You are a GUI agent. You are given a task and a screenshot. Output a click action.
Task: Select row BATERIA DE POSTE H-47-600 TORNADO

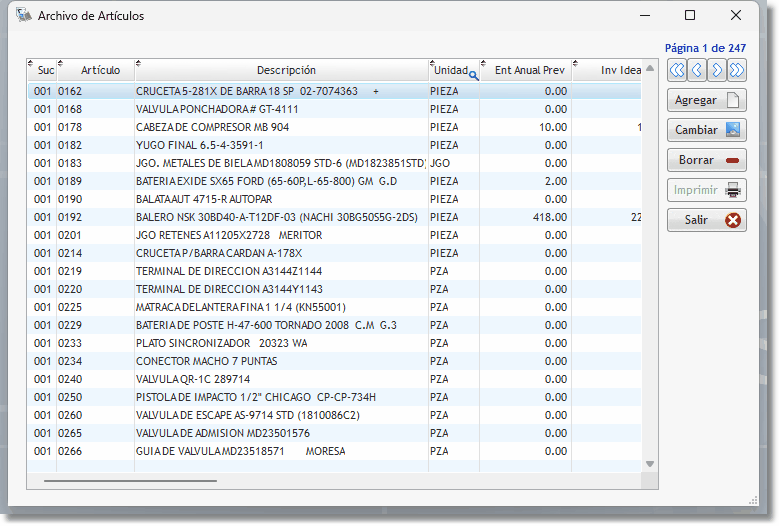click(334, 325)
